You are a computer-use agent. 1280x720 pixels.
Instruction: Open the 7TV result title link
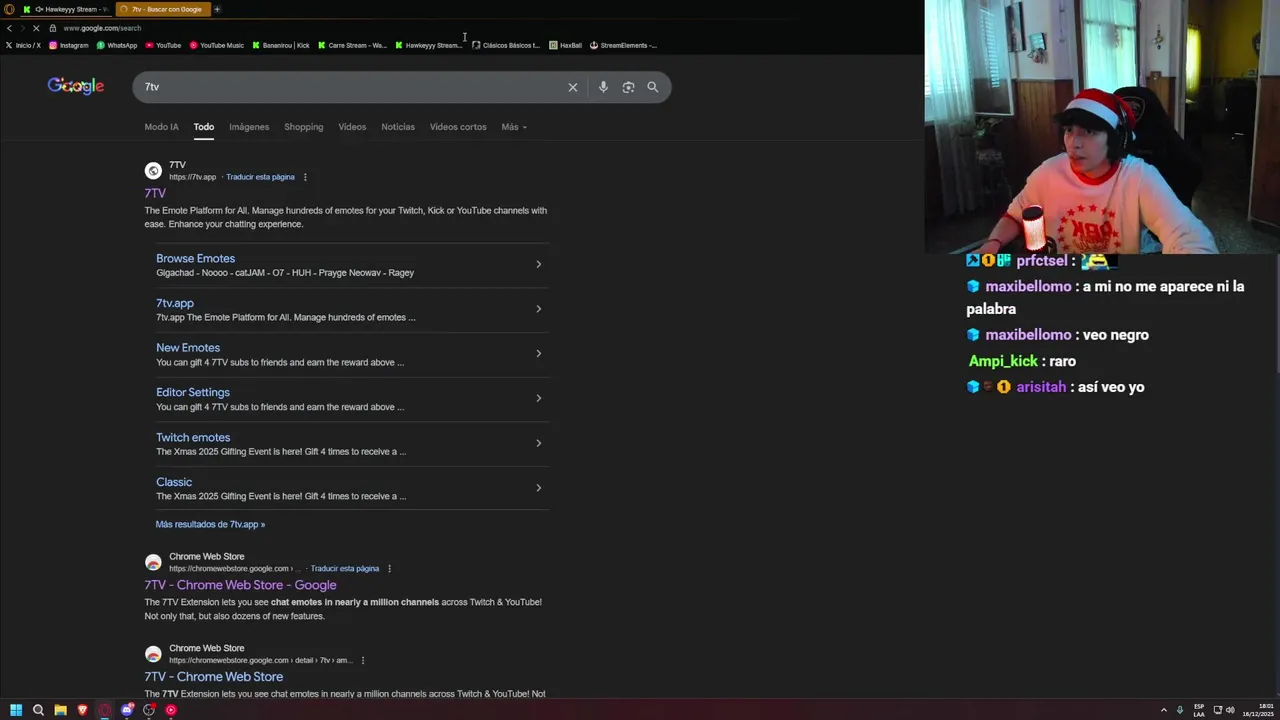point(155,193)
